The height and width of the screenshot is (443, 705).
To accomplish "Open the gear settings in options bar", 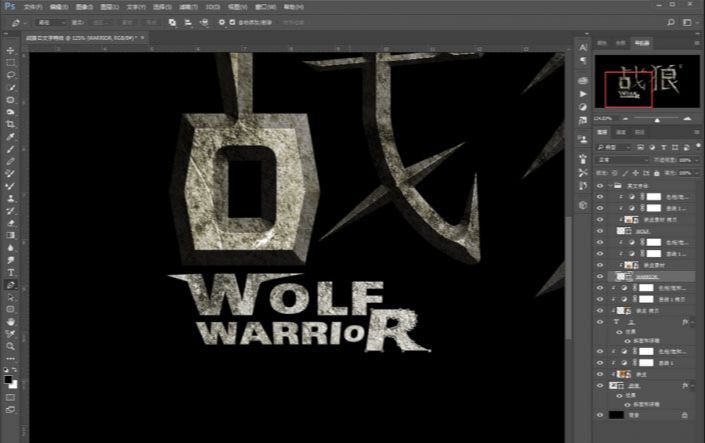I will (222, 22).
